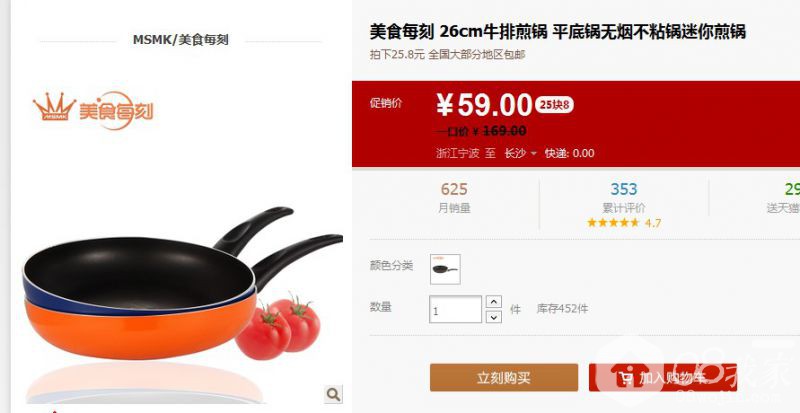The image size is (800, 413).
Task: Click the 4.7 rating score
Action: click(x=653, y=223)
